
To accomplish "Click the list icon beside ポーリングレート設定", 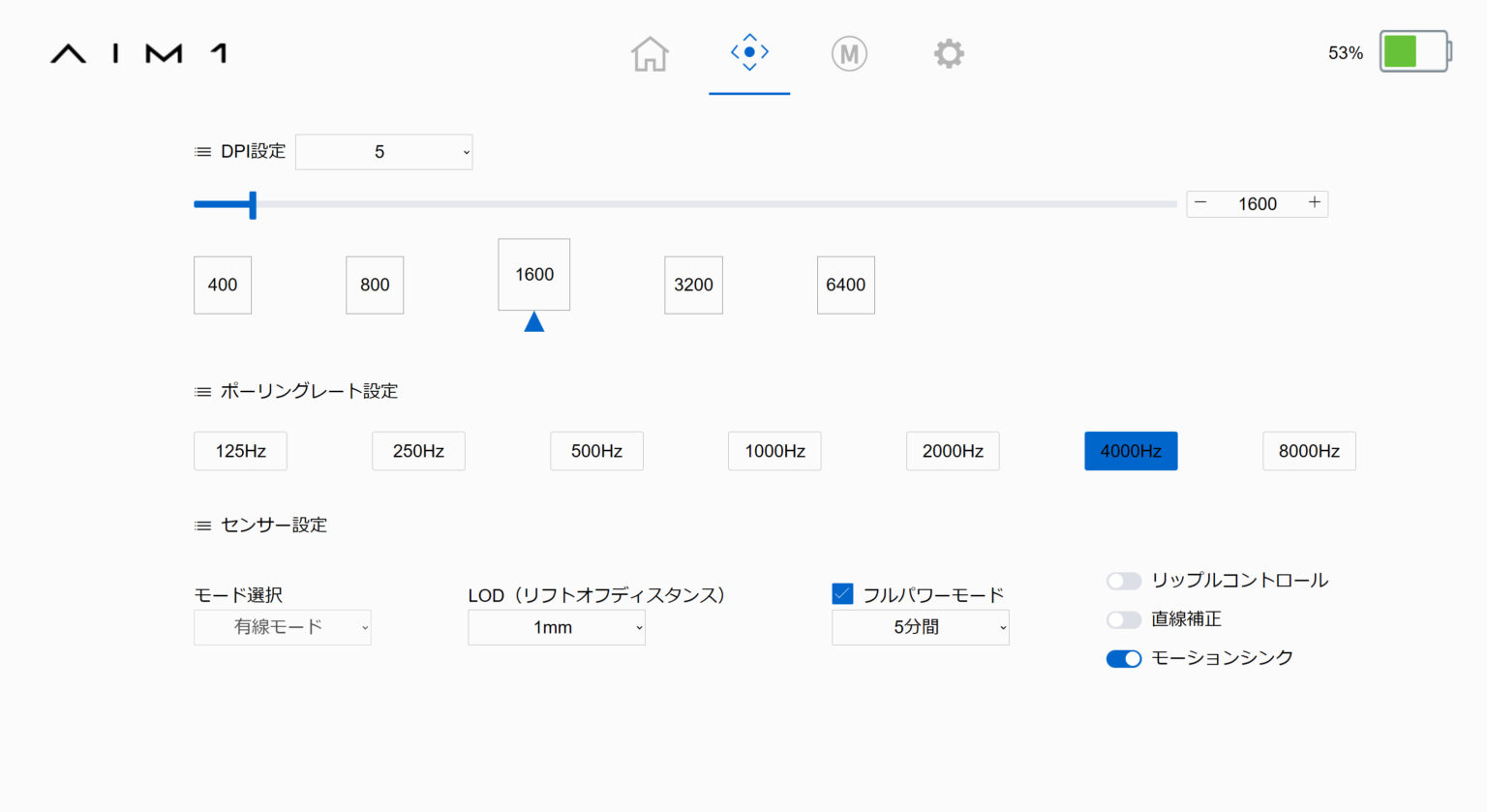I will (201, 391).
